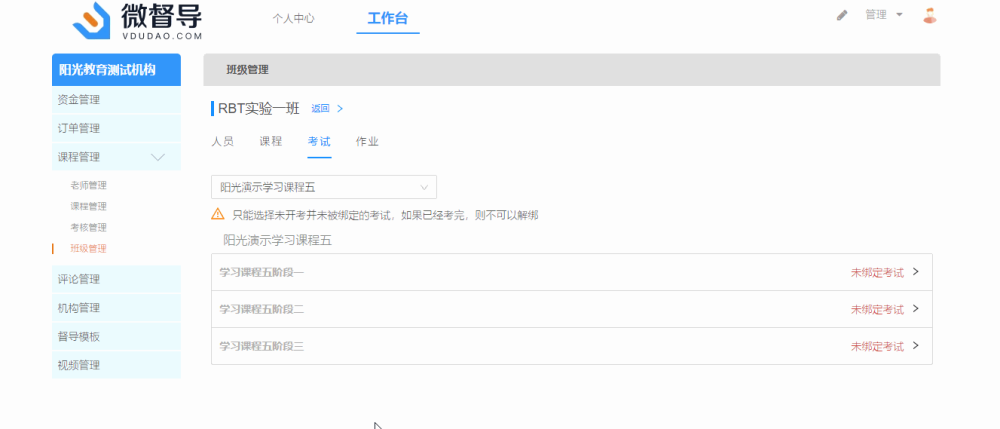Viewport: 1000px width, 429px height.
Task: Switch to the 人员 tab
Action: click(223, 142)
